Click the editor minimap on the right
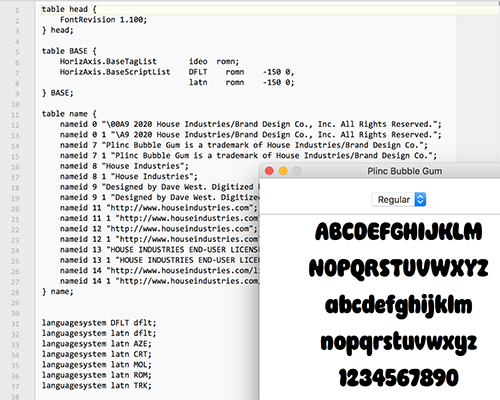The image size is (500, 400). pos(477,83)
